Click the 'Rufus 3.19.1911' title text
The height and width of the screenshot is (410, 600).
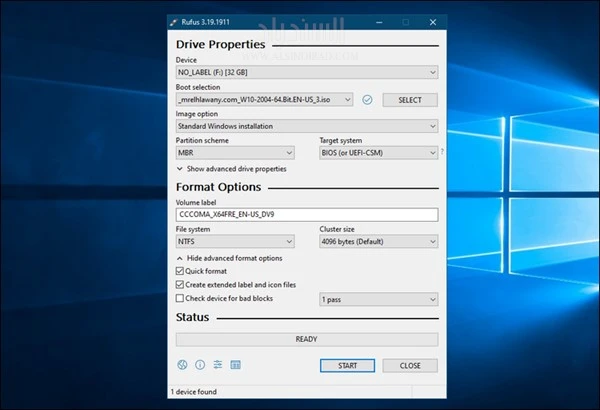click(205, 22)
